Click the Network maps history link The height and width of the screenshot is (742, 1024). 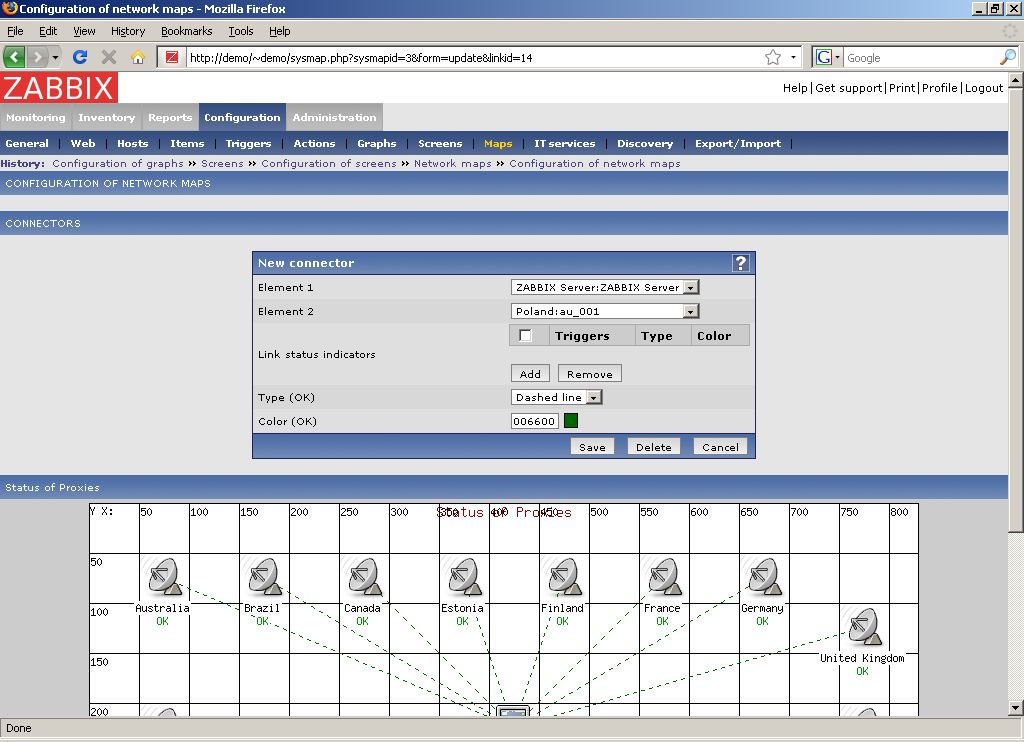(x=453, y=163)
